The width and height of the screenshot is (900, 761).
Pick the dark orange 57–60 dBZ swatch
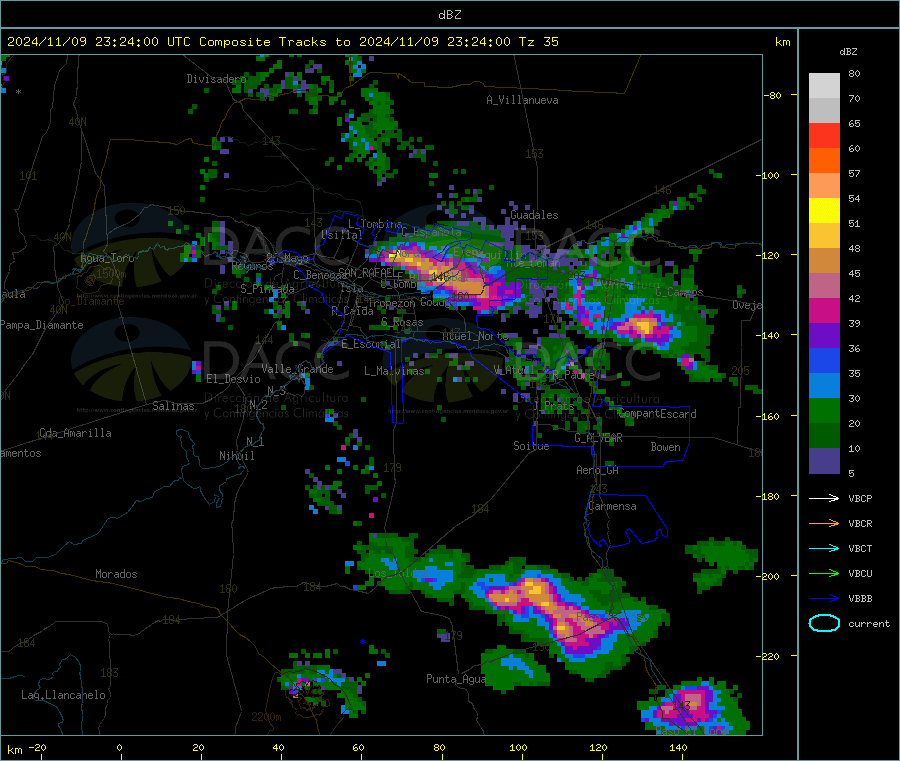tap(824, 161)
